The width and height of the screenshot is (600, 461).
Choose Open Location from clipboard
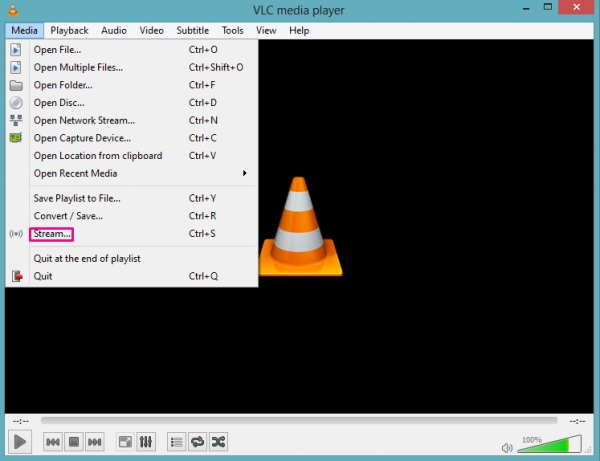(132, 156)
